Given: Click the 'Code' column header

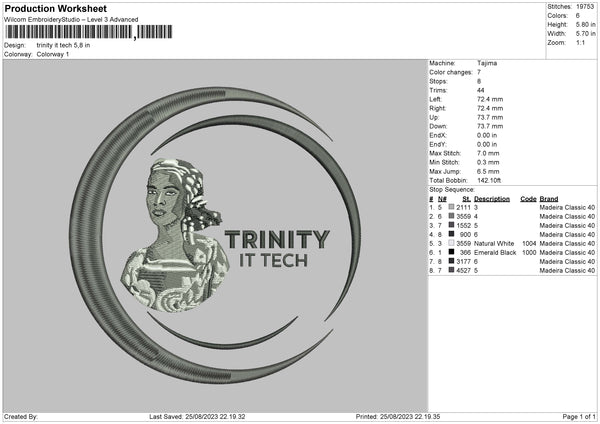Looking at the screenshot, I should pos(528,199).
